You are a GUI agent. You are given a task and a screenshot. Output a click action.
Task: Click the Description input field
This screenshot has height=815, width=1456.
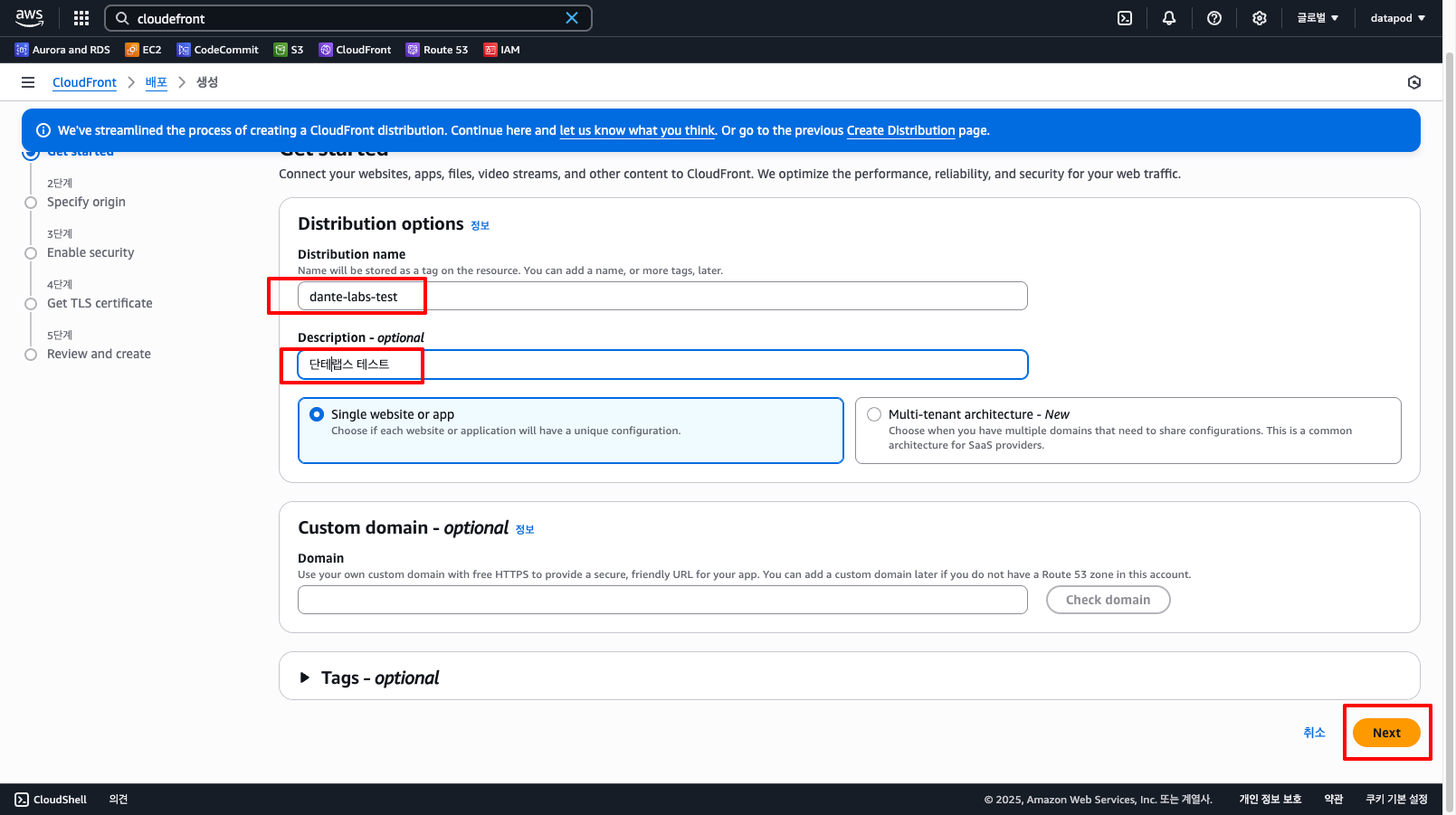(662, 365)
